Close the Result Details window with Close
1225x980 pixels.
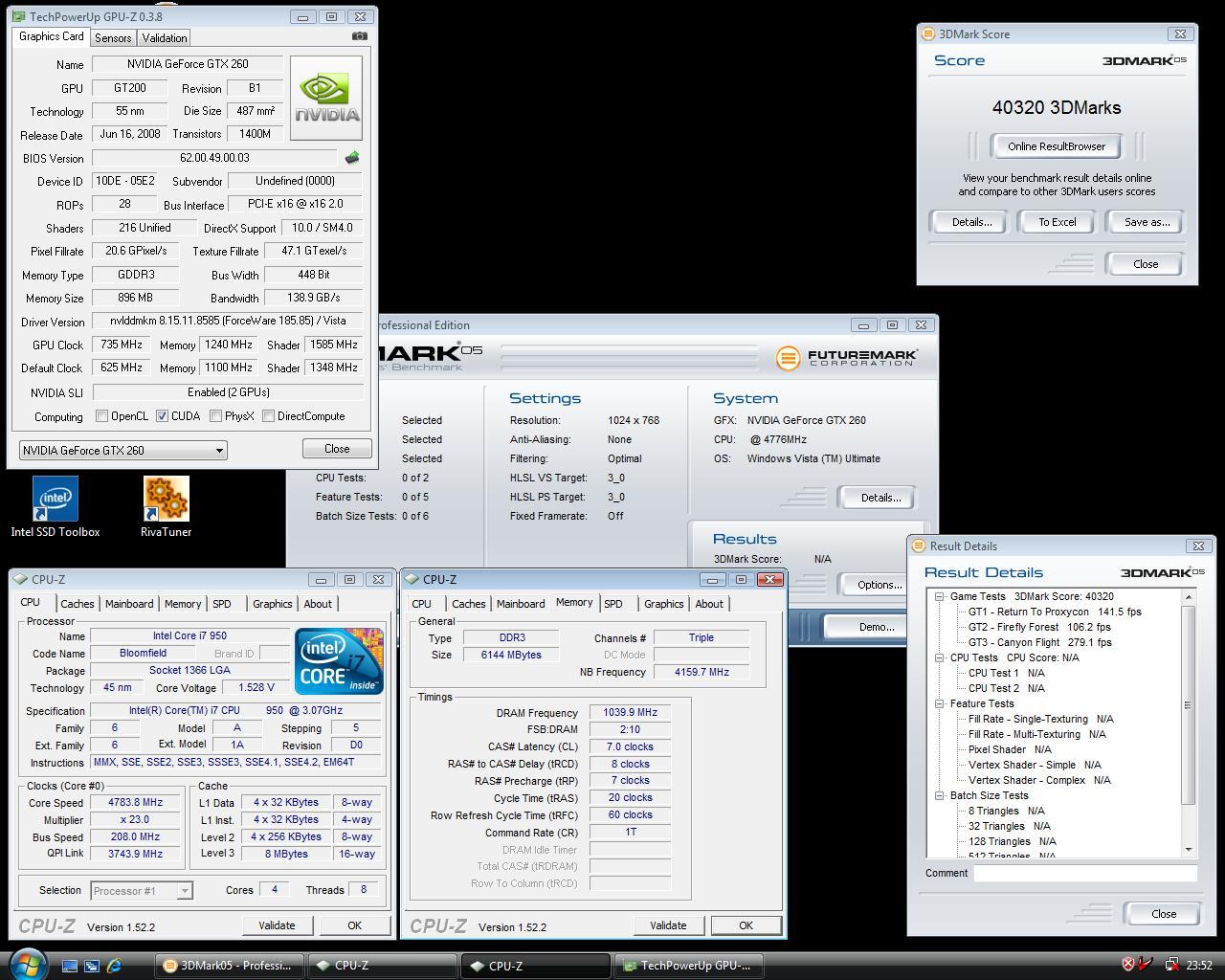pos(1164,914)
